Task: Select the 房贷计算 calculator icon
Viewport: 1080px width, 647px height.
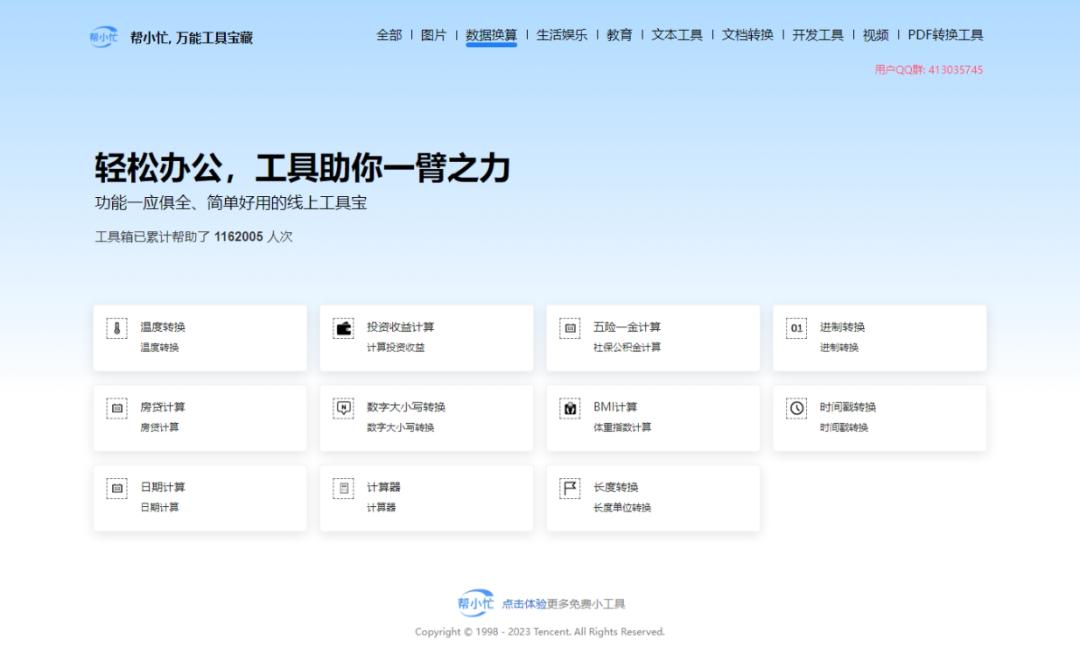Action: (x=116, y=407)
